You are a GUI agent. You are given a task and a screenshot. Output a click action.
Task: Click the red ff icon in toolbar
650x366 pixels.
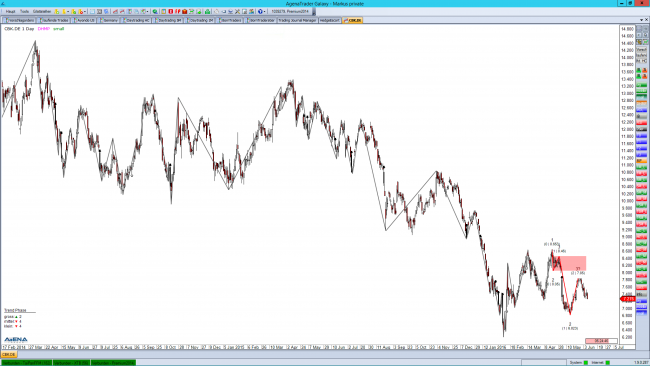coord(177,11)
